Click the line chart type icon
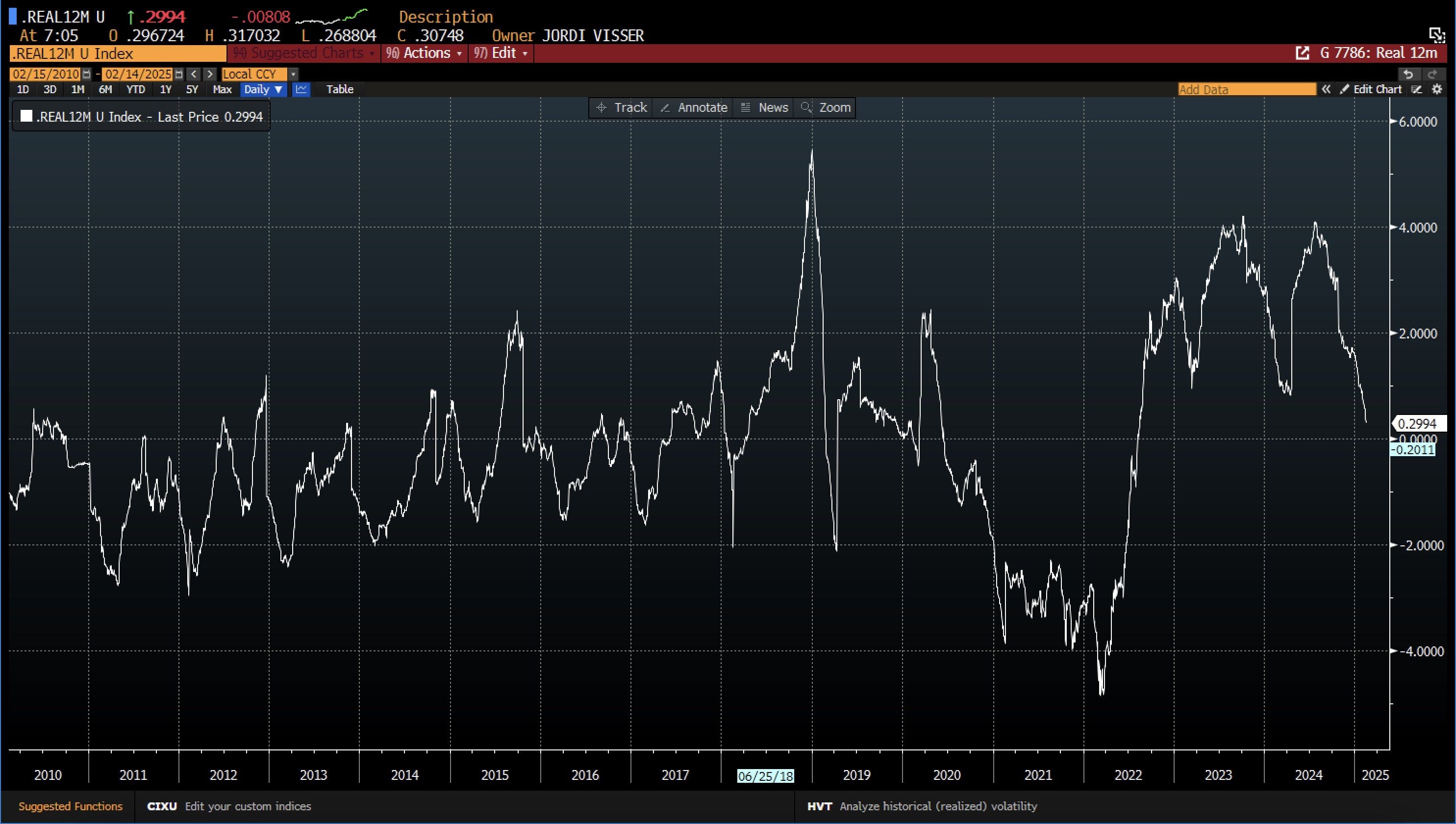 tap(301, 89)
